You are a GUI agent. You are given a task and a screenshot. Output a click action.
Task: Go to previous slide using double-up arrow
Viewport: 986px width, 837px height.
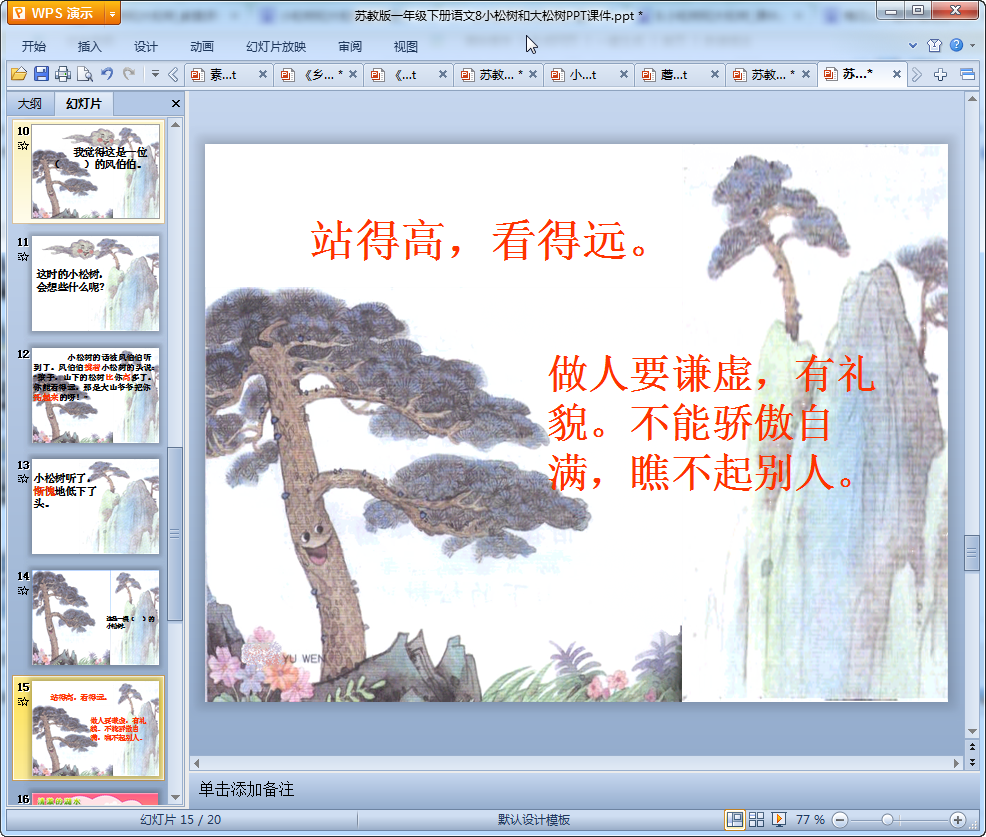972,747
